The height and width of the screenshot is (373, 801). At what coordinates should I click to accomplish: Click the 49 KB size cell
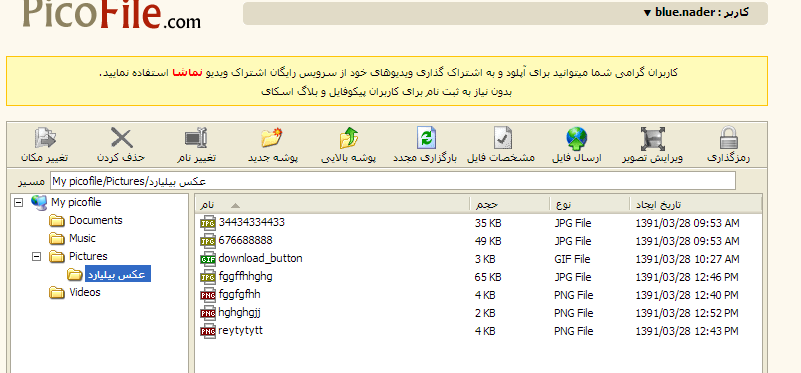click(488, 241)
